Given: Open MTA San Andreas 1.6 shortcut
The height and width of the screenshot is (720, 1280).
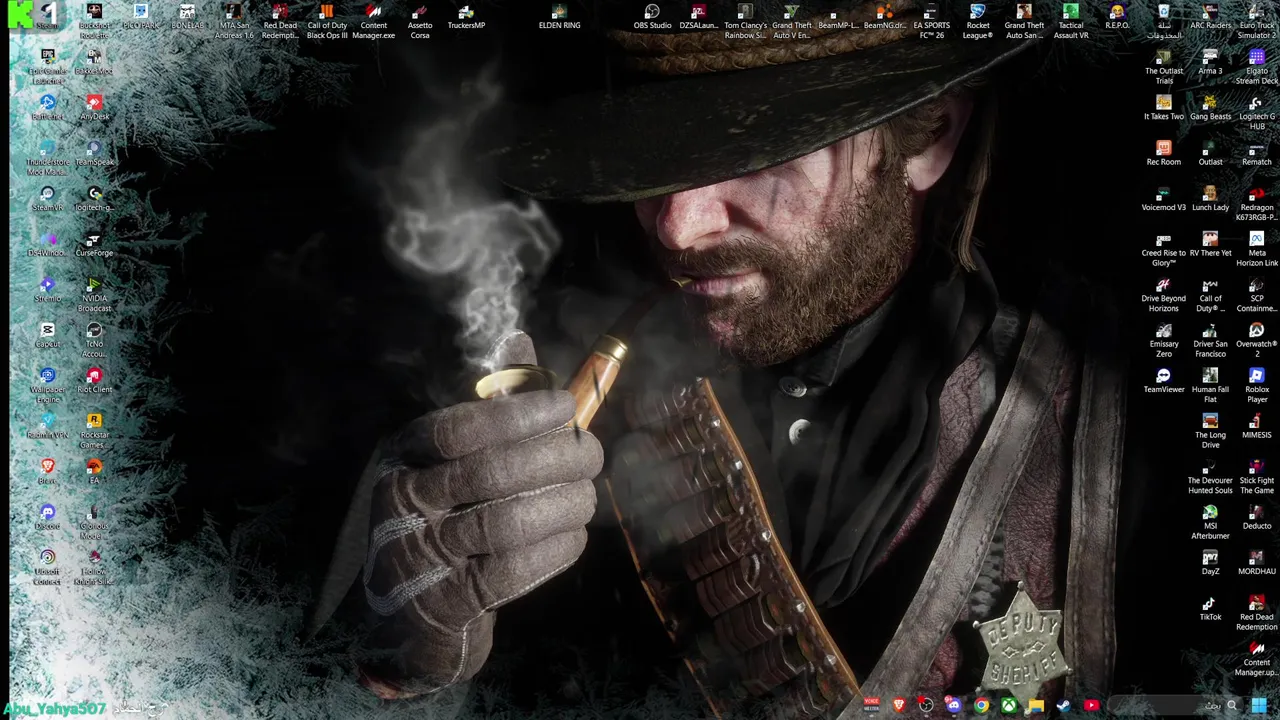Looking at the screenshot, I should [233, 21].
